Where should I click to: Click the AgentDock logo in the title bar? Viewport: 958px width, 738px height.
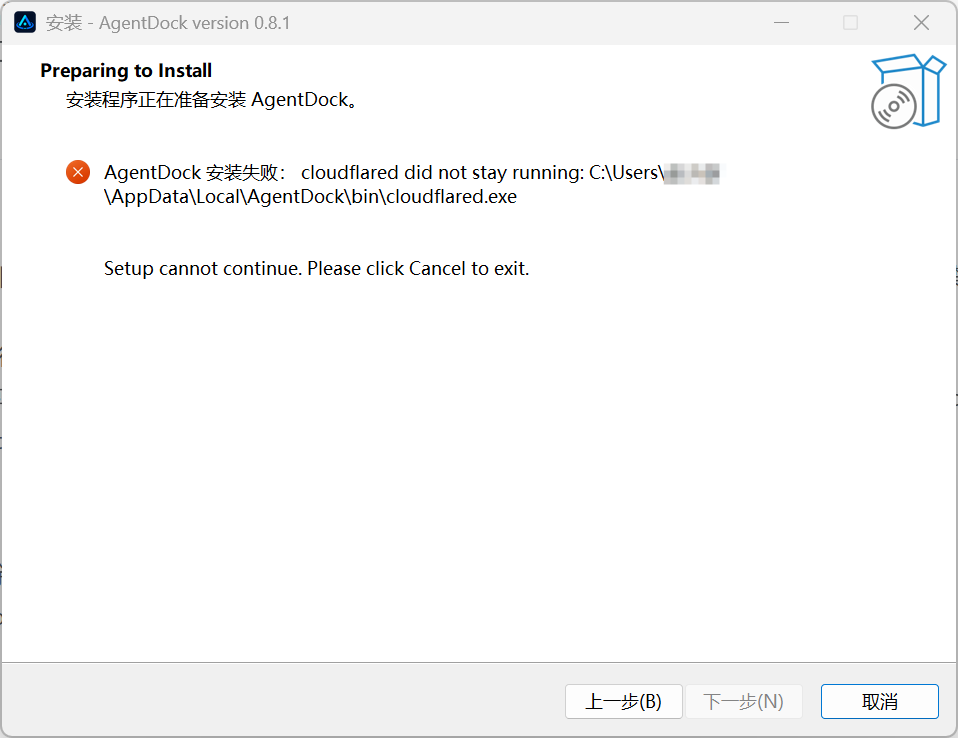pos(25,23)
